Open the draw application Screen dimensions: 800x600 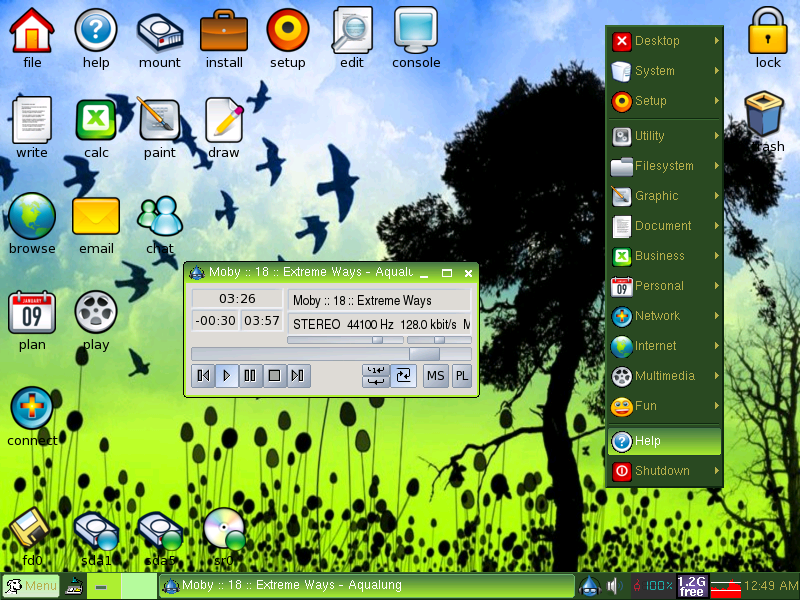(x=224, y=120)
